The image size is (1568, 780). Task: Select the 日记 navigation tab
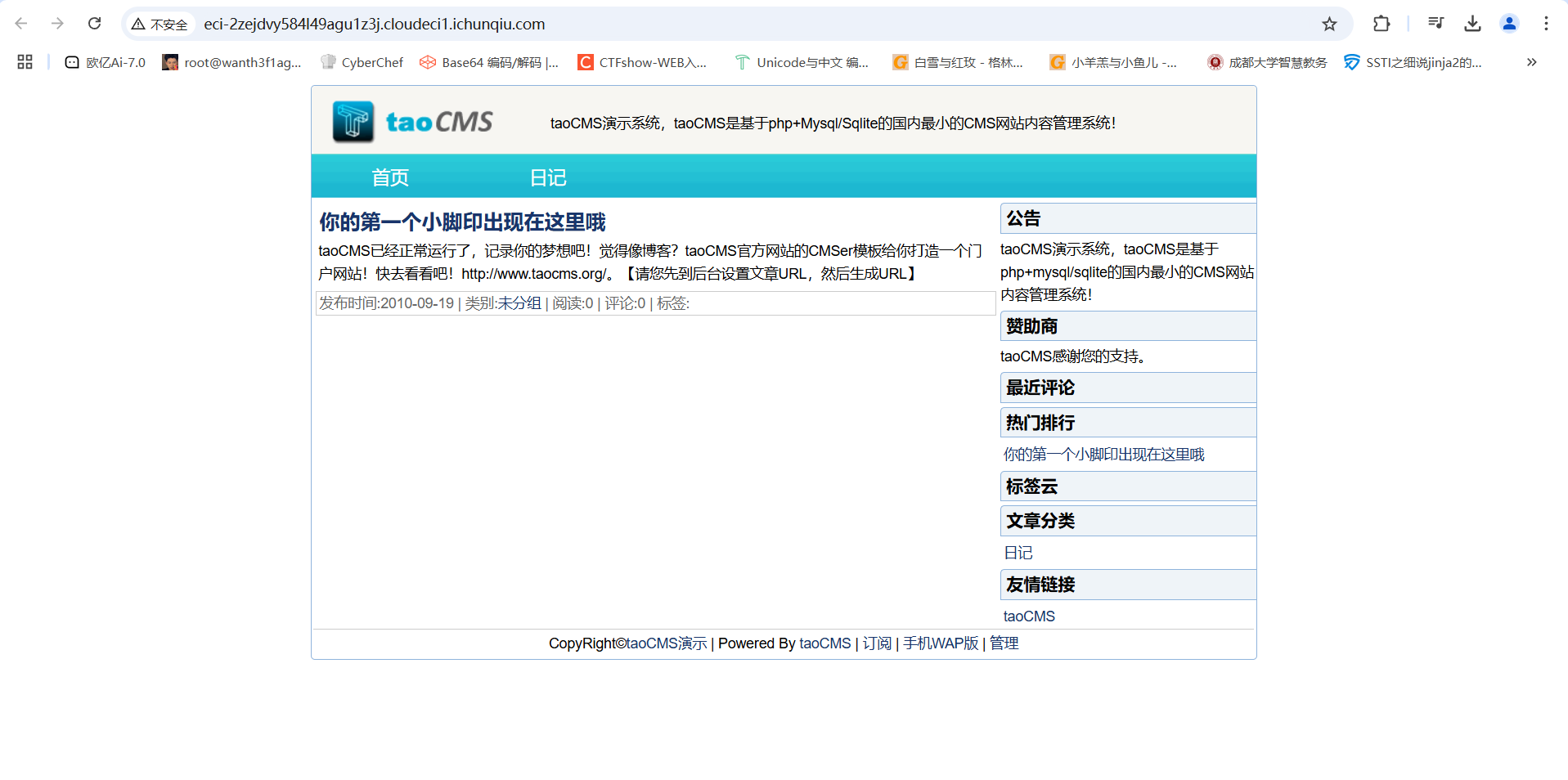pos(548,177)
